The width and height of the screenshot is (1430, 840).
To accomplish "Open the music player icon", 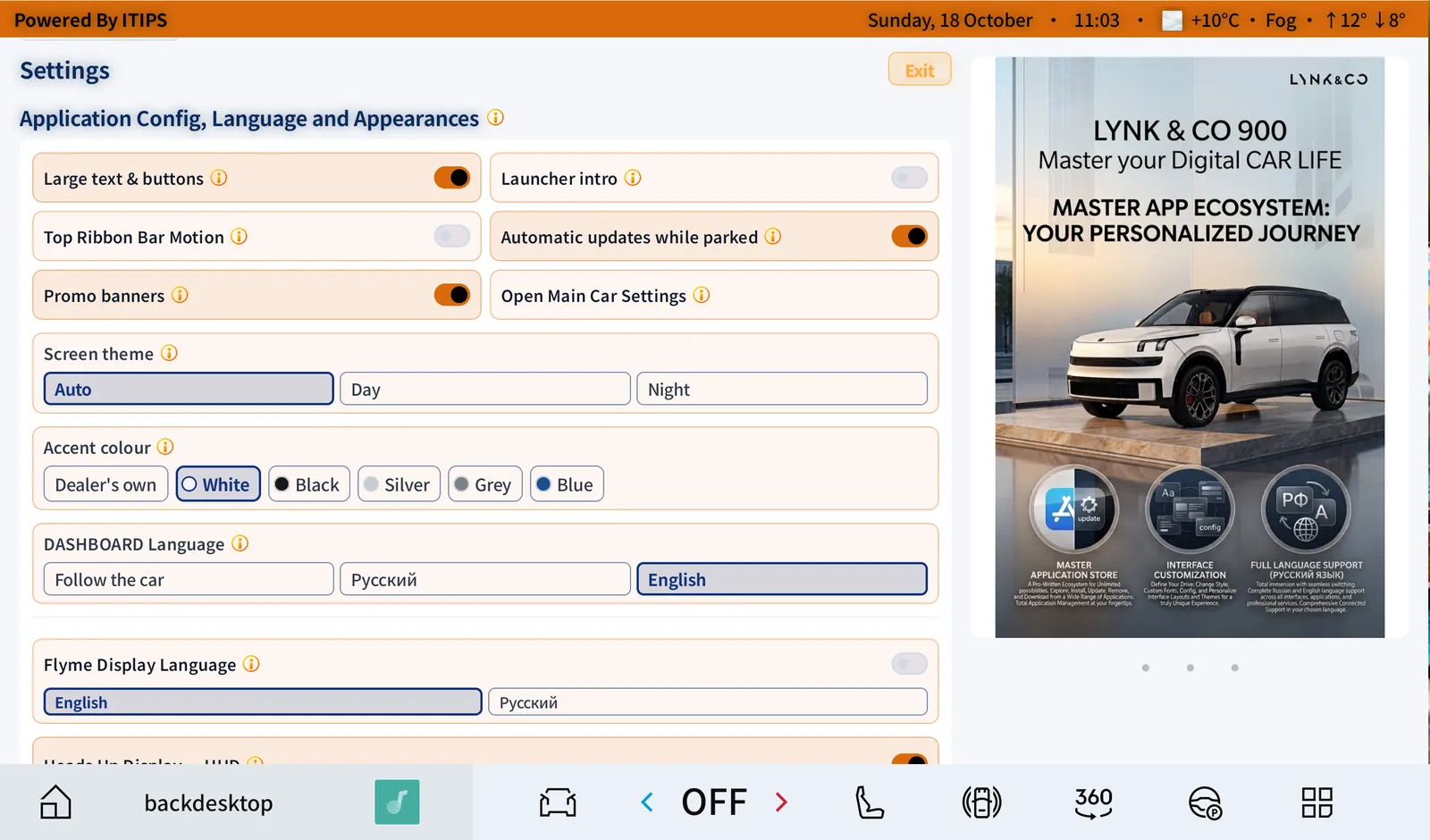I will pos(397,802).
